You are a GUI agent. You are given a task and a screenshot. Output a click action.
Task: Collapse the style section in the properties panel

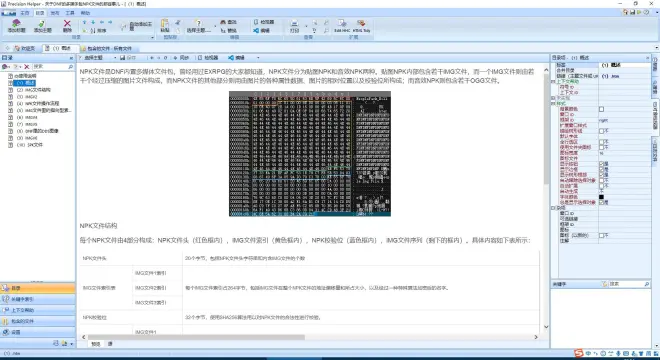point(553,103)
